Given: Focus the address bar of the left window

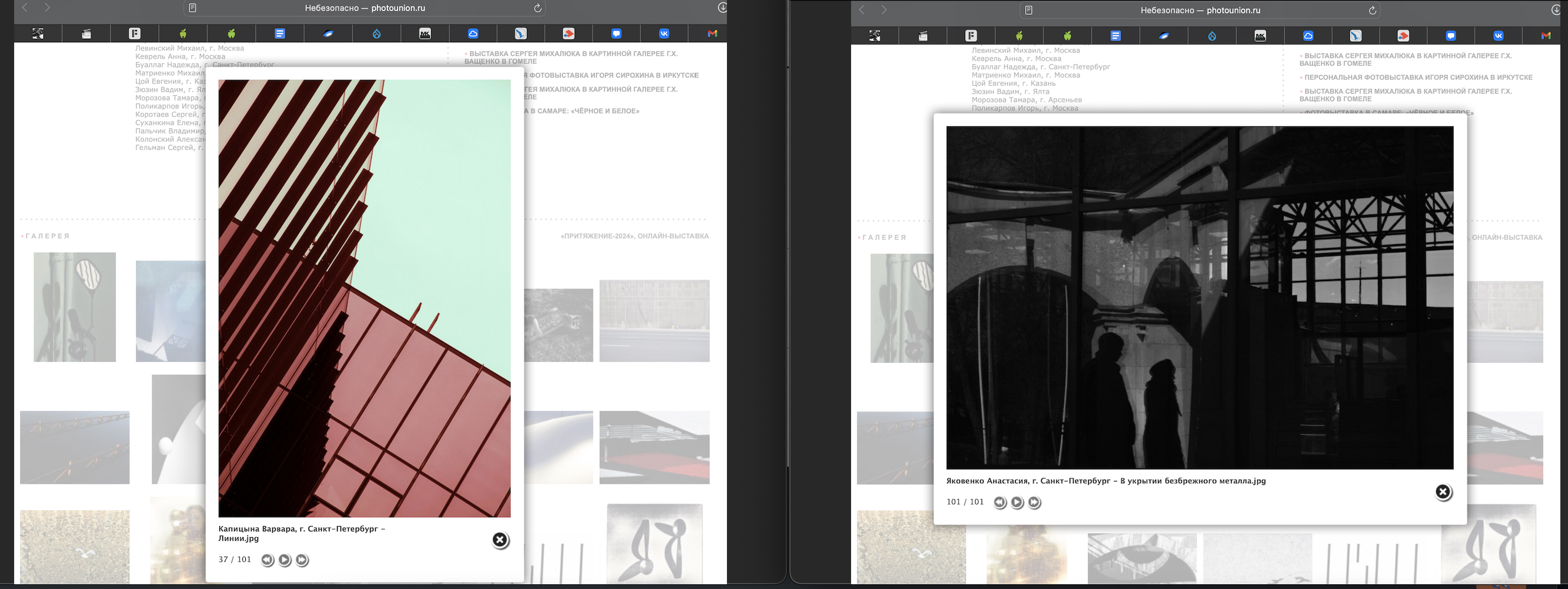Looking at the screenshot, I should tap(365, 8).
